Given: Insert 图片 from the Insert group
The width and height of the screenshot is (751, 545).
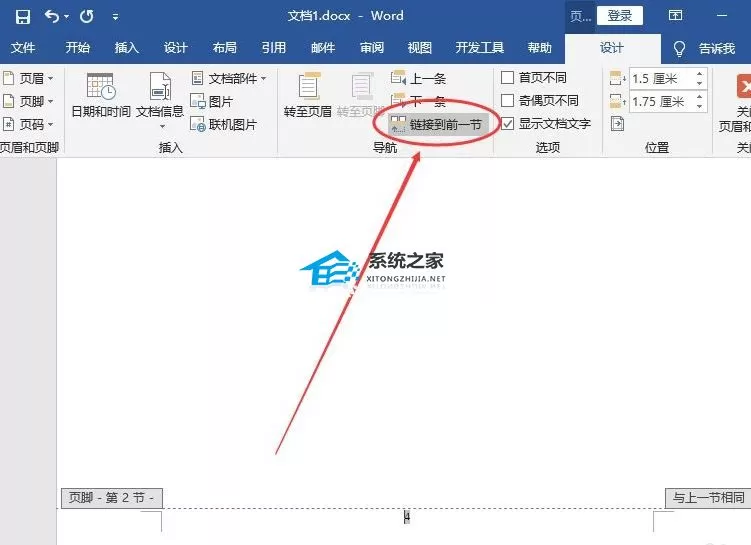Looking at the screenshot, I should click(x=212, y=102).
